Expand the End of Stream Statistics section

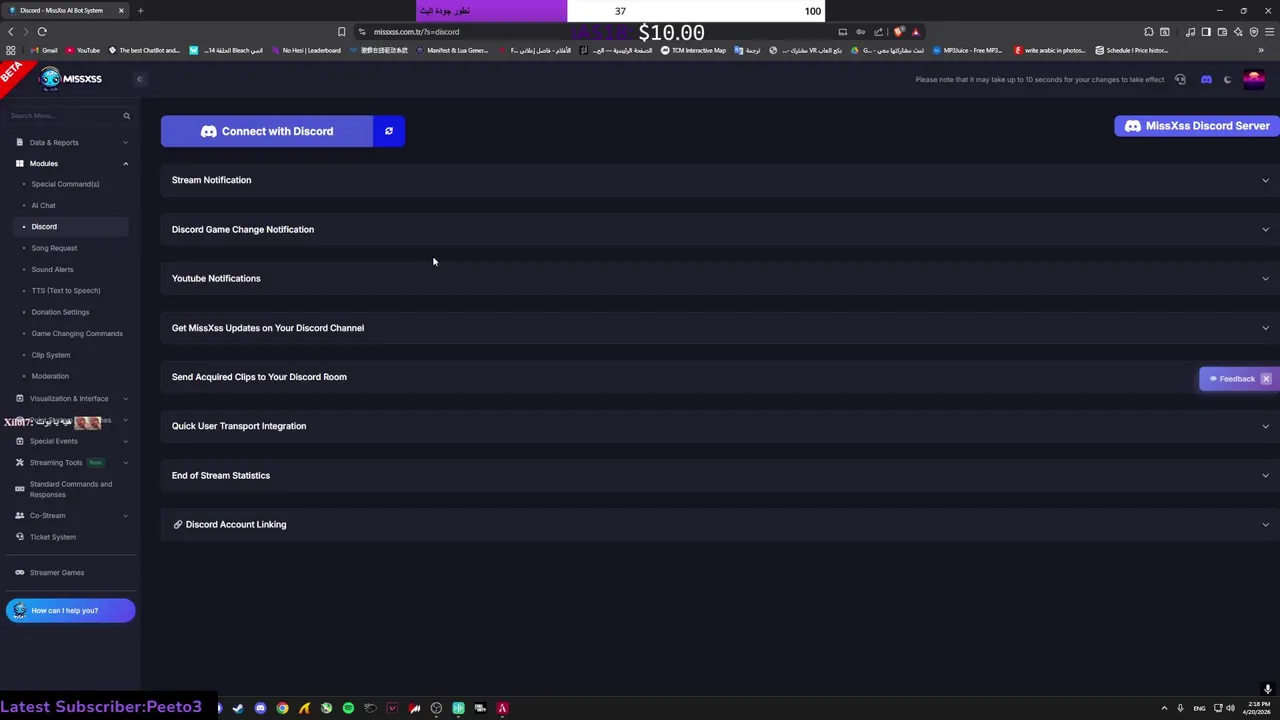tap(720, 475)
